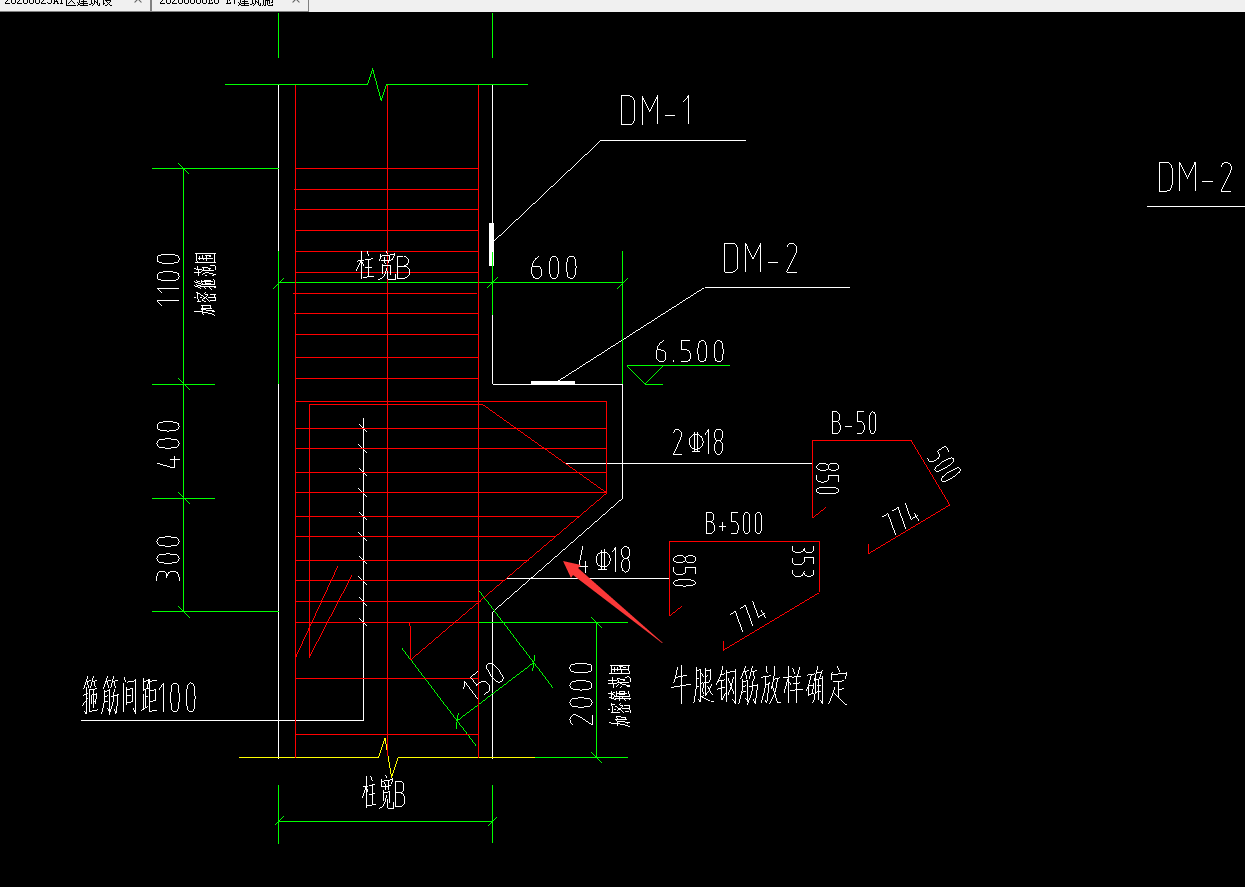
Task: Click the B+500 rebar length label
Action: pyautogui.click(x=733, y=524)
